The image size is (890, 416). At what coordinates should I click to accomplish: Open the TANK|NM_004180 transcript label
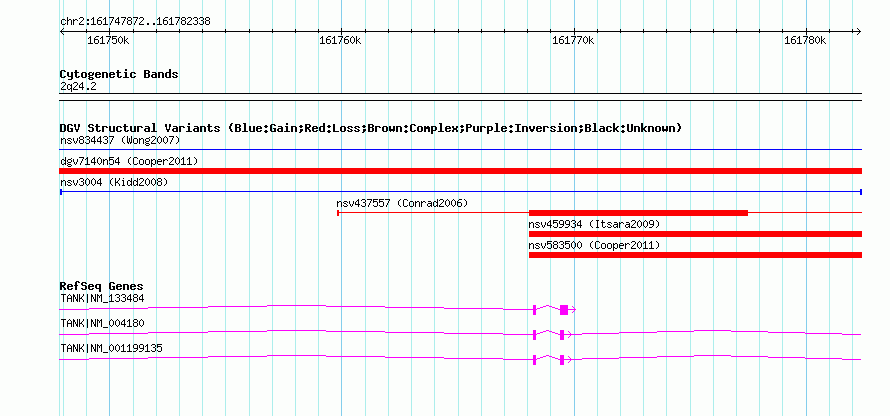point(102,323)
